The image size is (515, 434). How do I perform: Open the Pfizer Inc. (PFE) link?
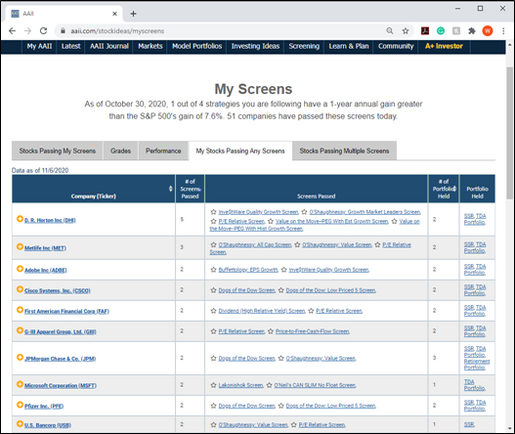coord(44,406)
